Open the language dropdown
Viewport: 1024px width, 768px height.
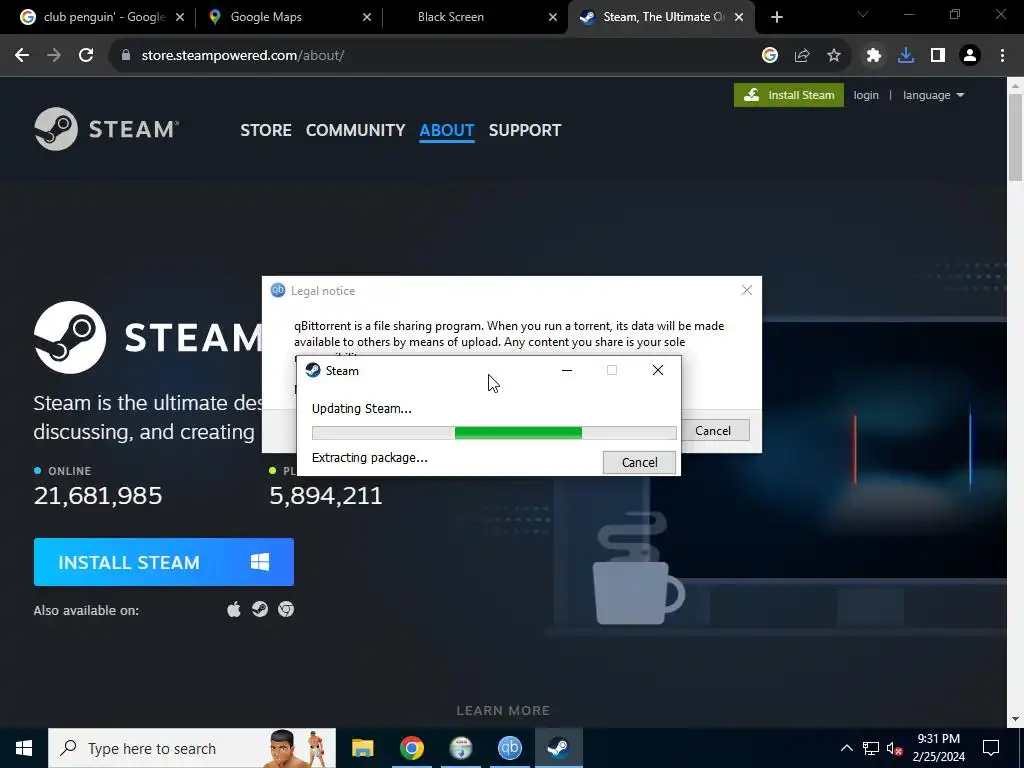pyautogui.click(x=933, y=95)
